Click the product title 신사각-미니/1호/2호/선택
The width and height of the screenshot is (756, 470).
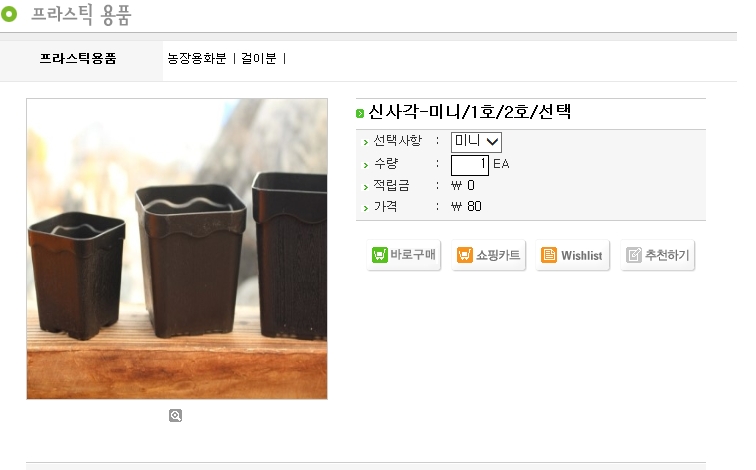pyautogui.click(x=470, y=112)
